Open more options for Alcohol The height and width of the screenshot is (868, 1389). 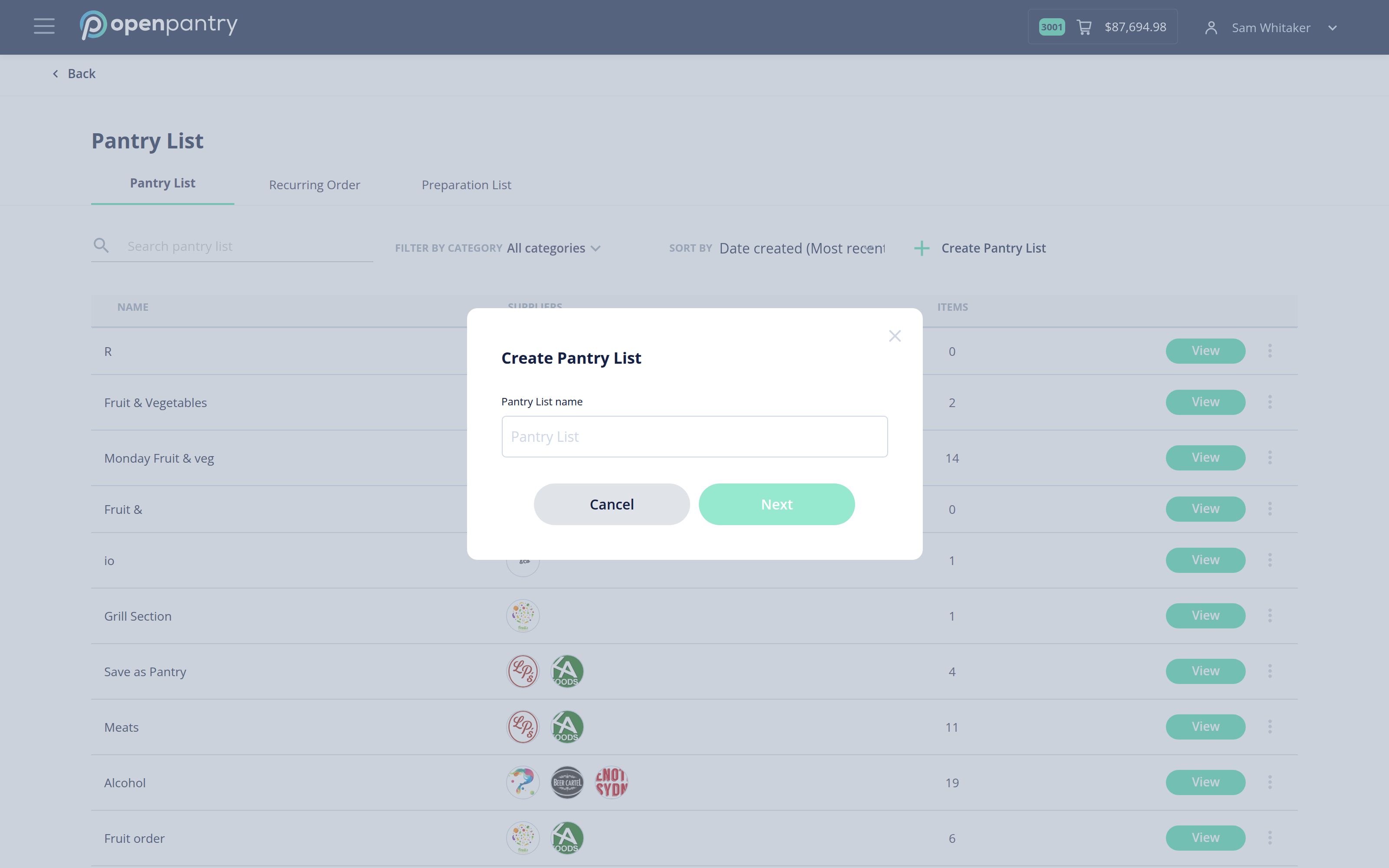pos(1270,783)
